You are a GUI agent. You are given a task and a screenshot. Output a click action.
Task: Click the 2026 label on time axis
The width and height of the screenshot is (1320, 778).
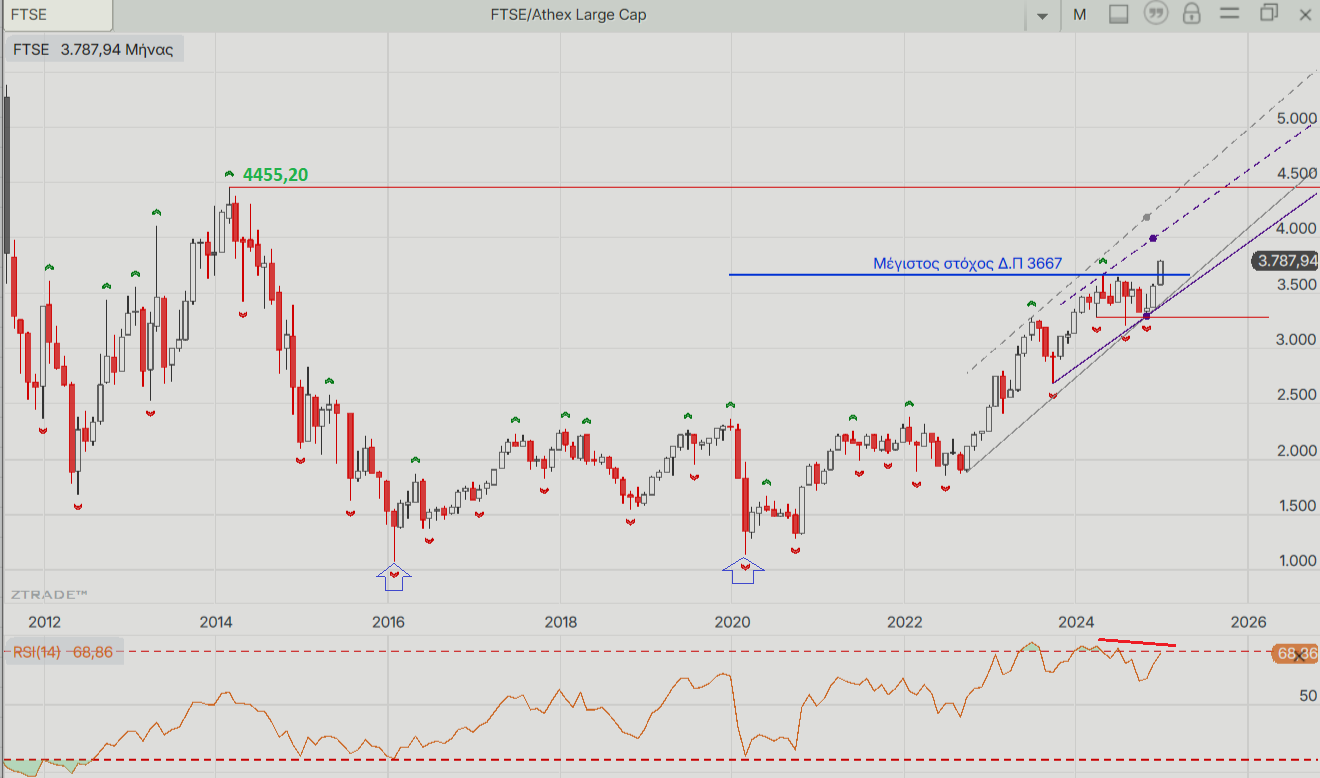pos(1248,621)
